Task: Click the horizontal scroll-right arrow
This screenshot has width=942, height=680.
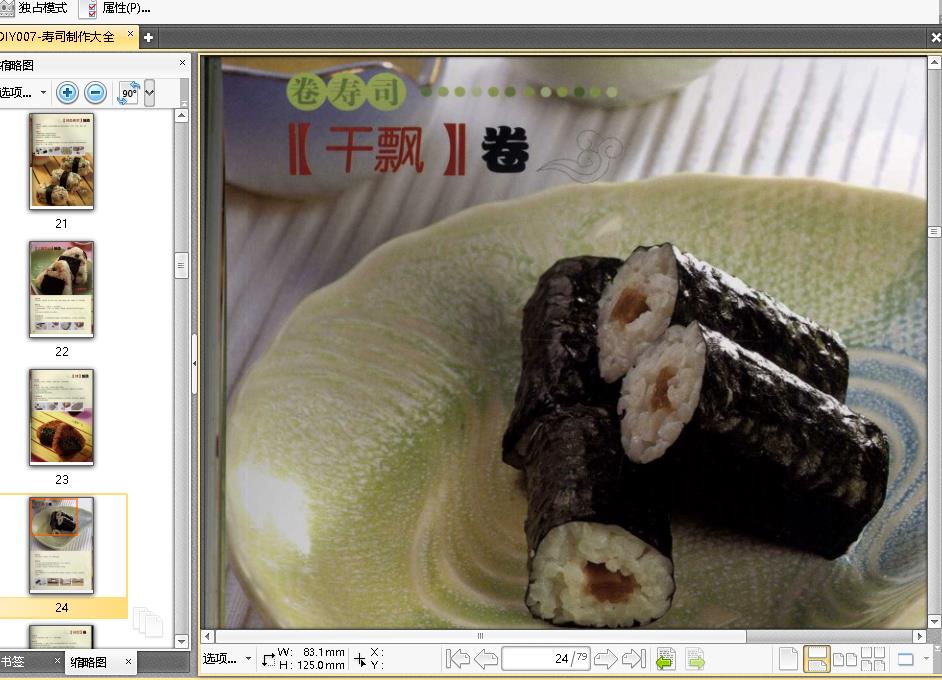Action: [919, 636]
